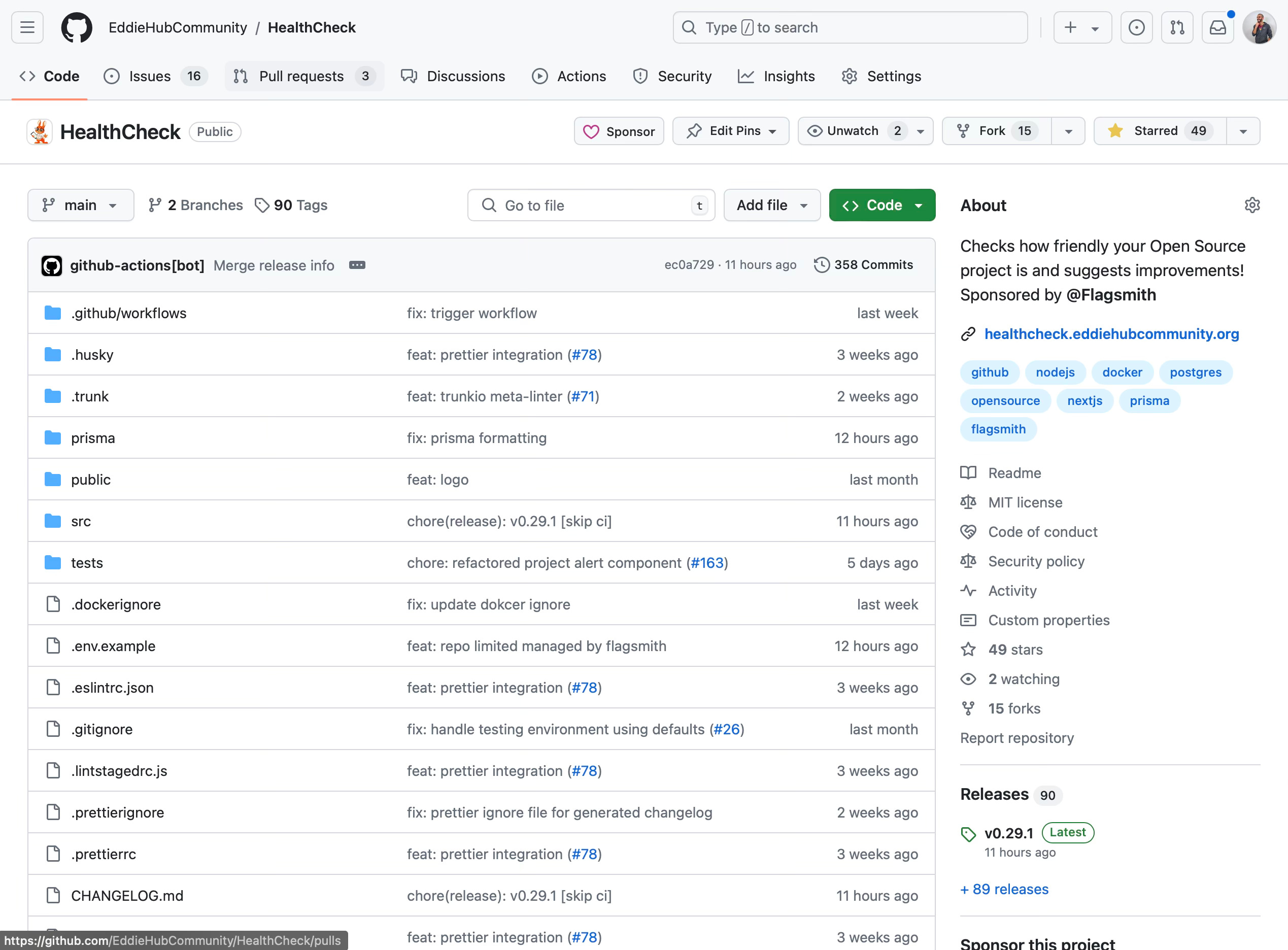Open the .env.example file
The height and width of the screenshot is (950, 1288).
[x=113, y=646]
